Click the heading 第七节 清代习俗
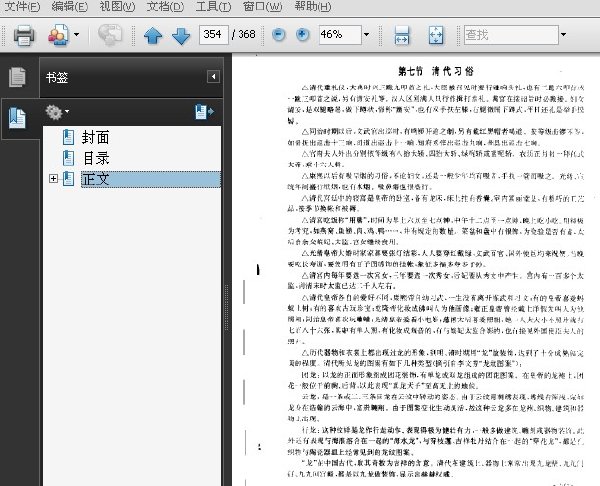This screenshot has width=600, height=486. [436, 71]
